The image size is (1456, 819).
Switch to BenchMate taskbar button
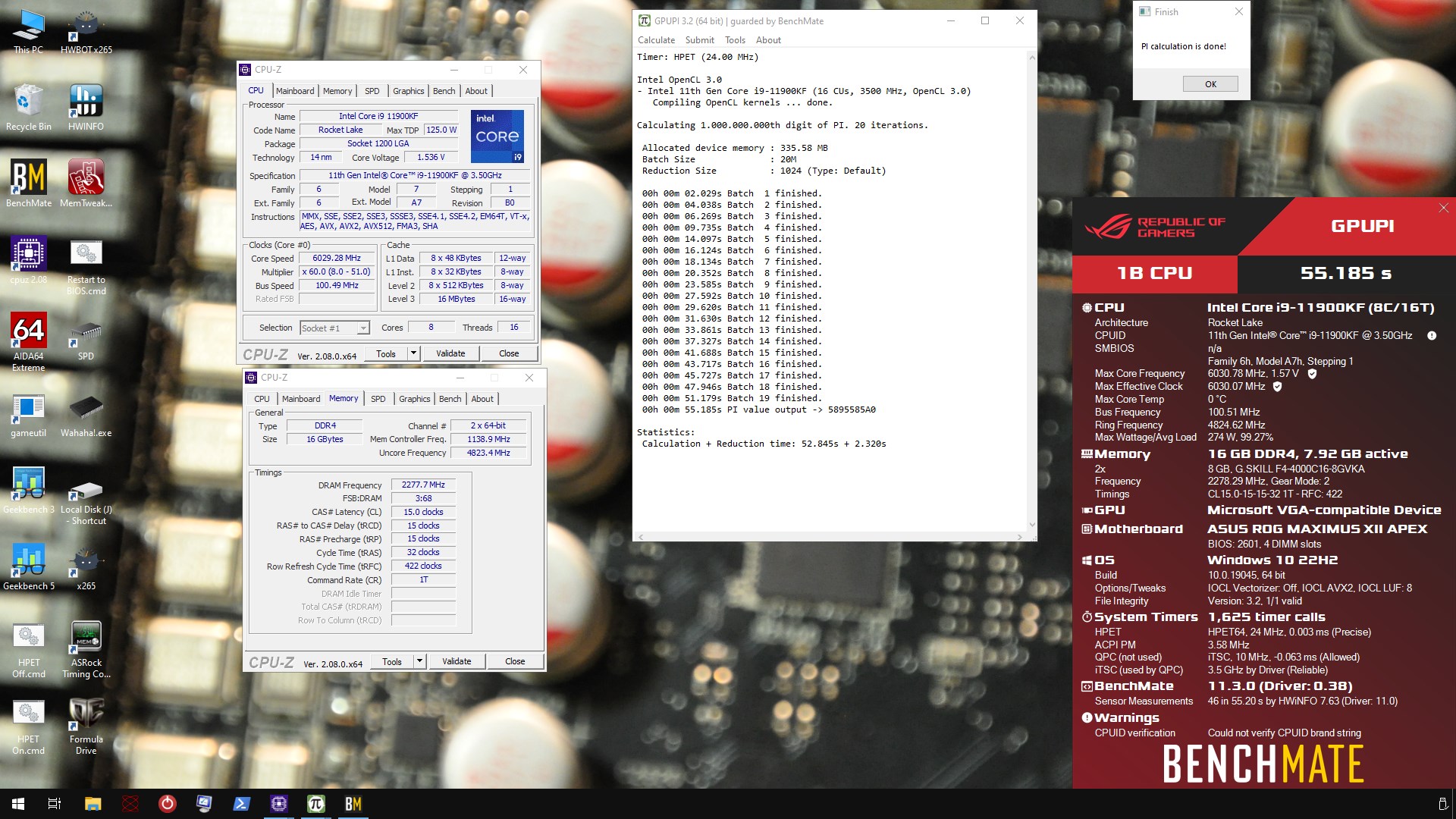tap(353, 804)
